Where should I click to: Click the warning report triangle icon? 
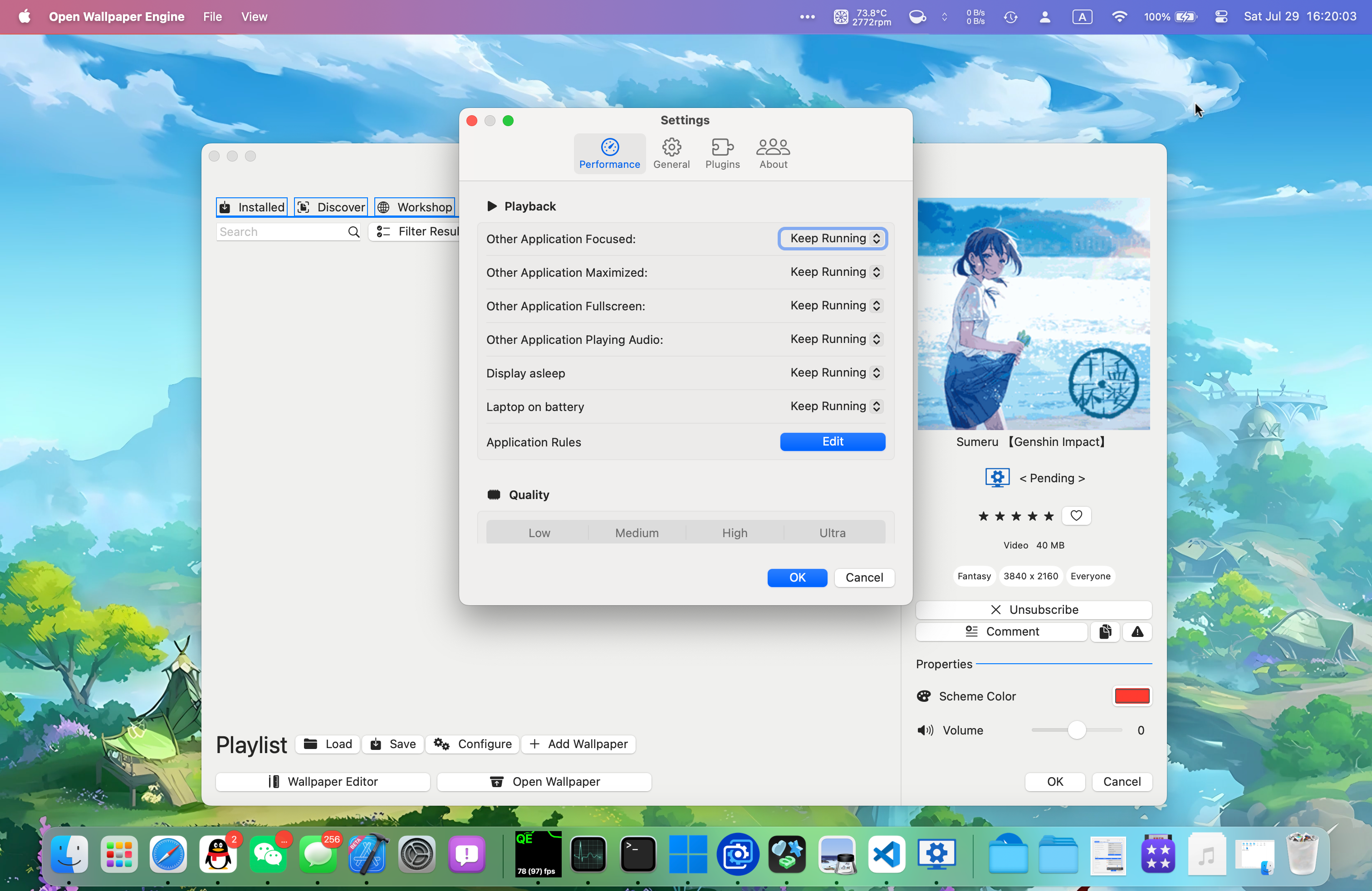point(1137,632)
